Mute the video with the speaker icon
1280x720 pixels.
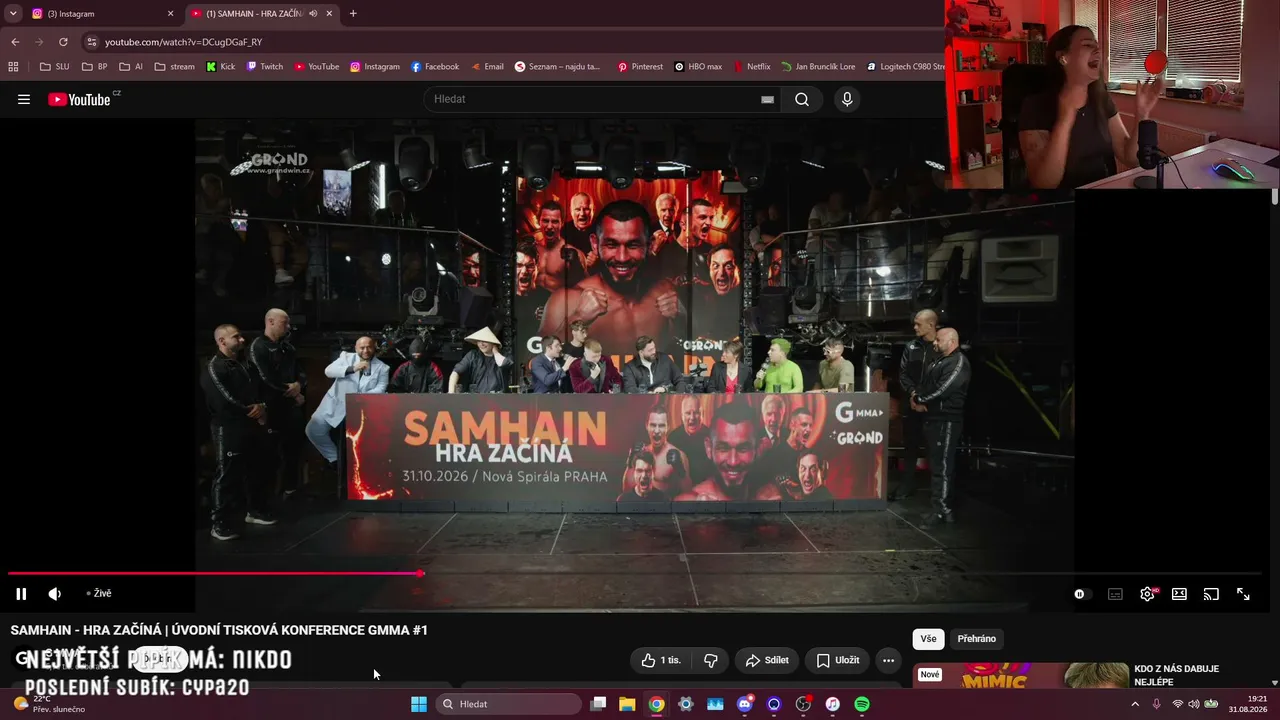click(55, 594)
